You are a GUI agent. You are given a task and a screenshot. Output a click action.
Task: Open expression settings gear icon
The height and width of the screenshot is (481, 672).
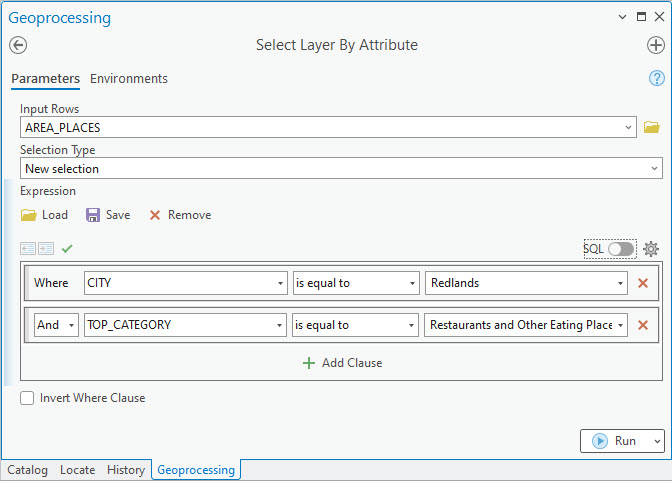point(651,249)
